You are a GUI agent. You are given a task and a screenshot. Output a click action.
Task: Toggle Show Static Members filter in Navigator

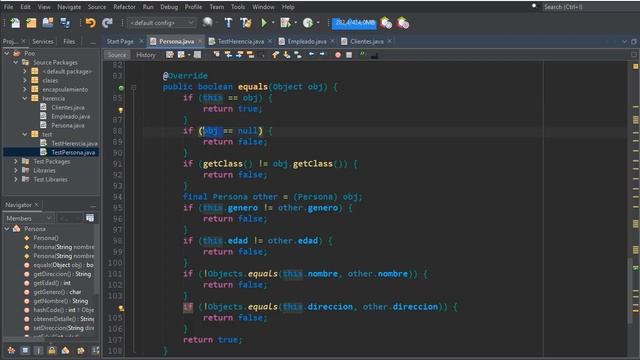38,350
